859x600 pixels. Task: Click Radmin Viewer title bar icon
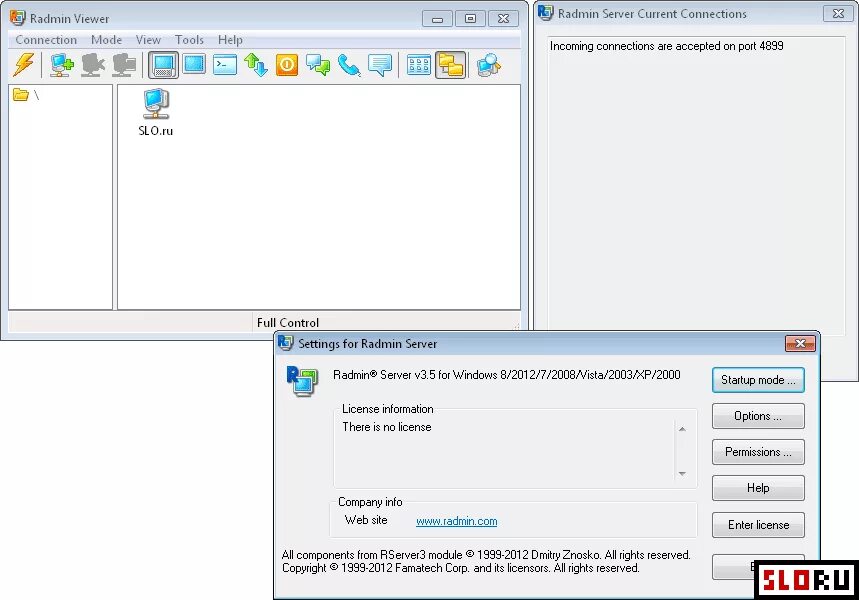click(x=18, y=18)
